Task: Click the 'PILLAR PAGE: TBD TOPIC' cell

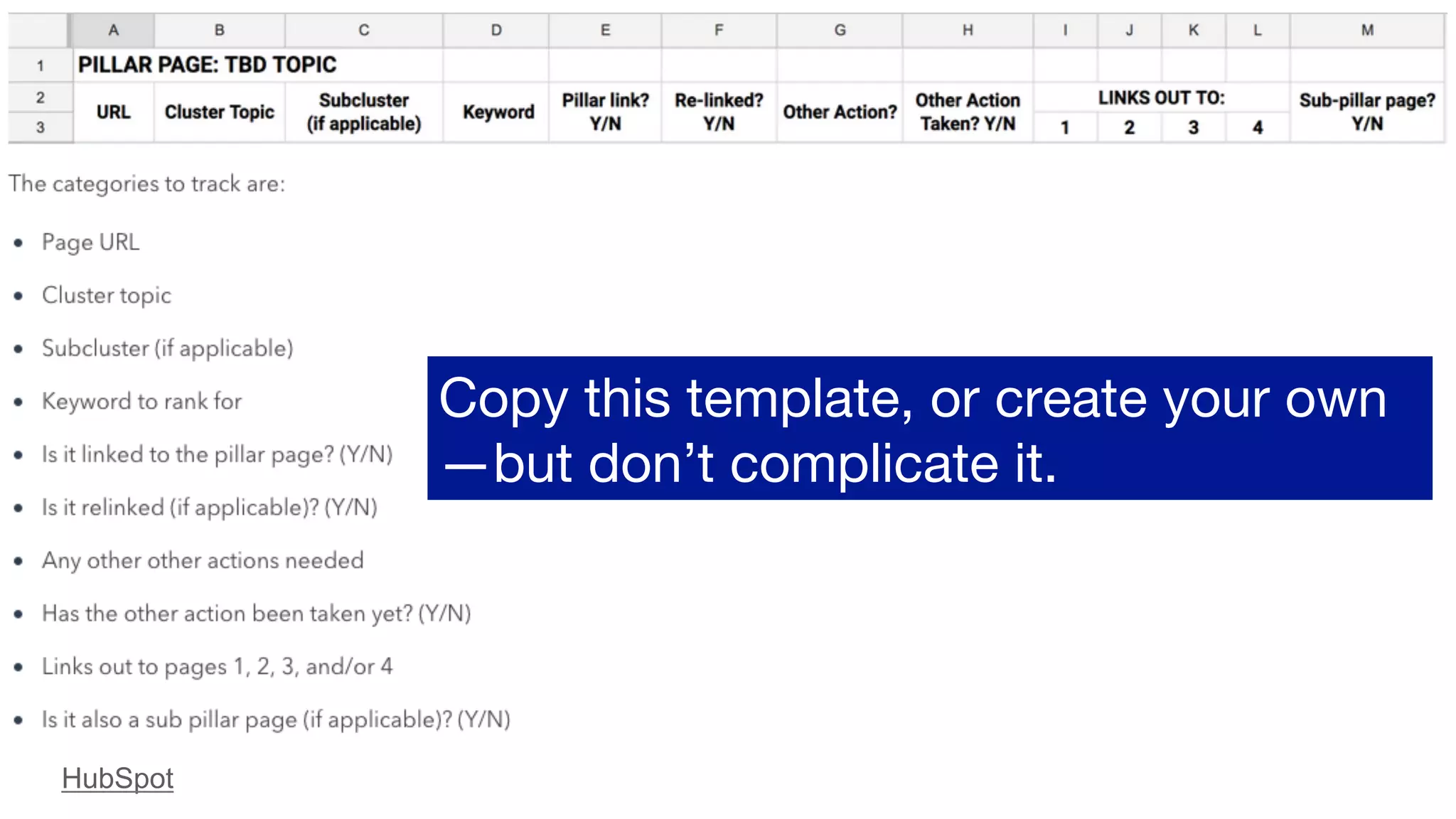Action: tap(258, 65)
